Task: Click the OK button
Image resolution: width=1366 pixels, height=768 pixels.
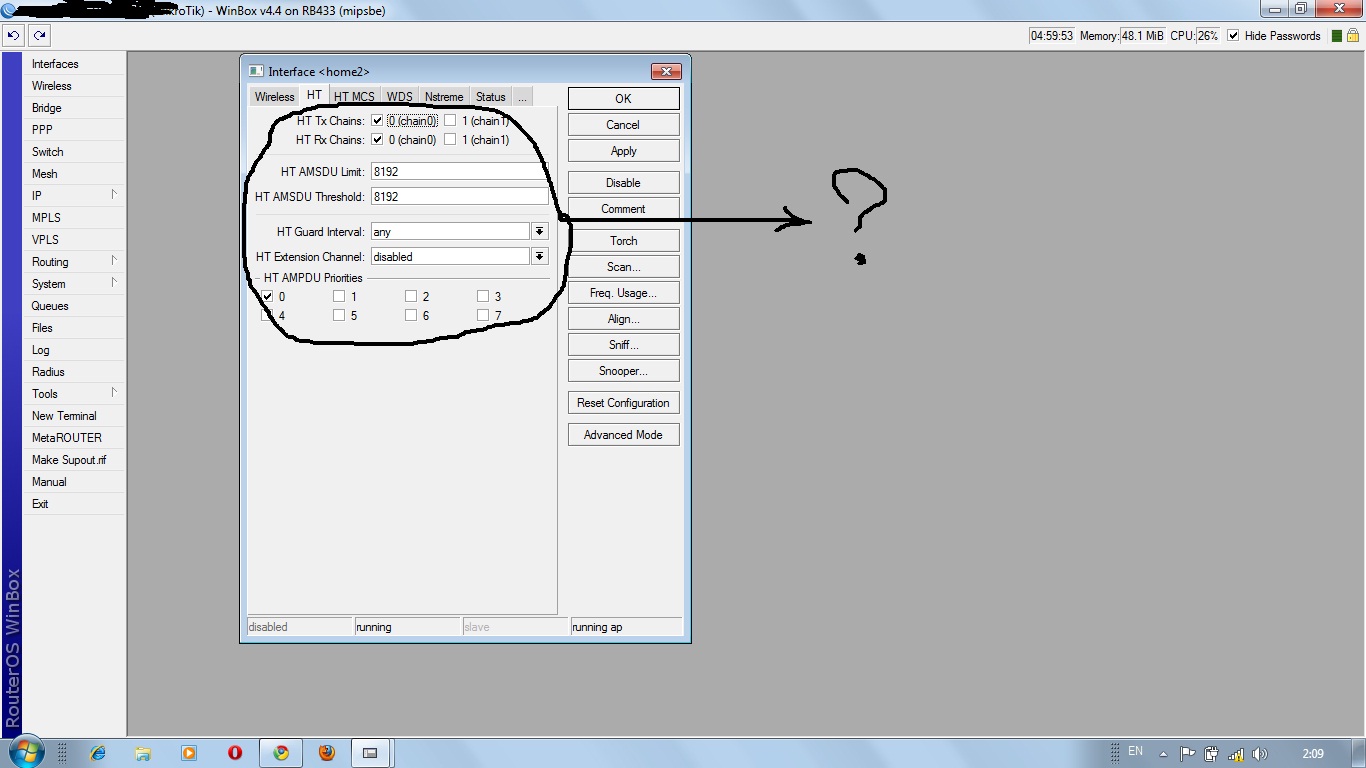Action: 624,98
